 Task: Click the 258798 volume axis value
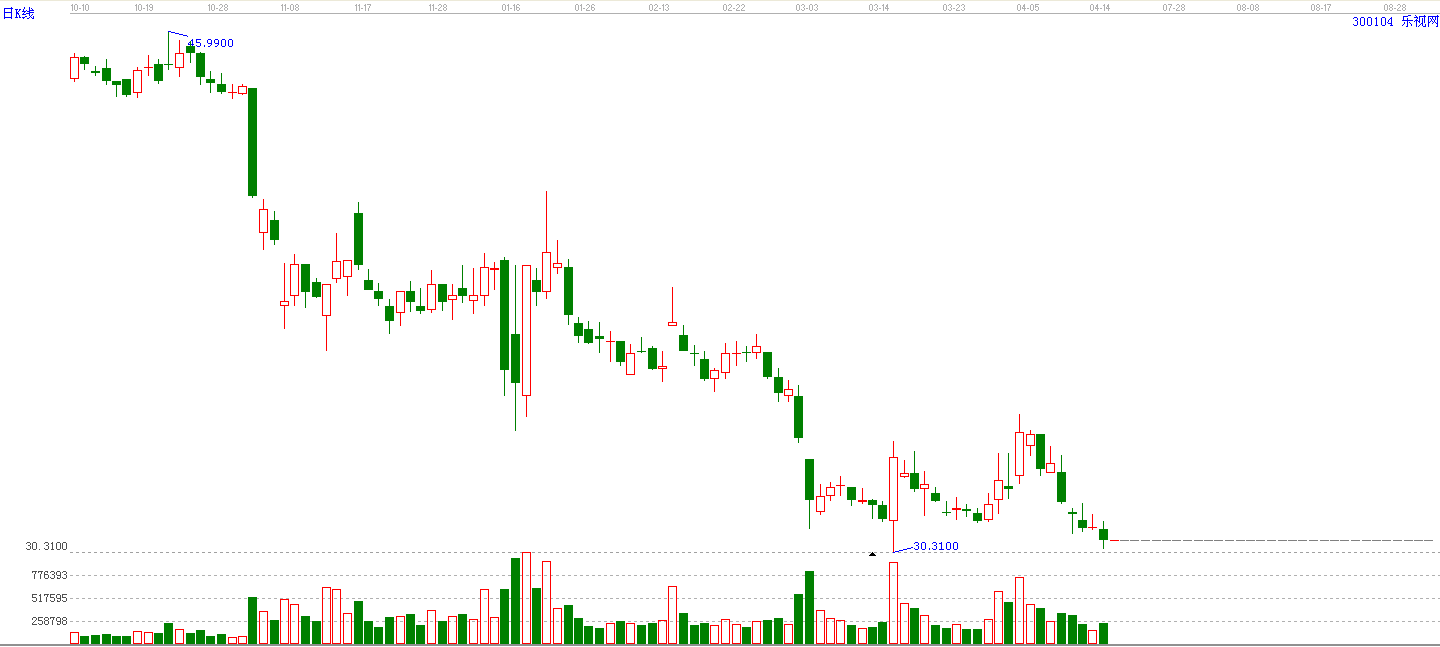pos(49,621)
